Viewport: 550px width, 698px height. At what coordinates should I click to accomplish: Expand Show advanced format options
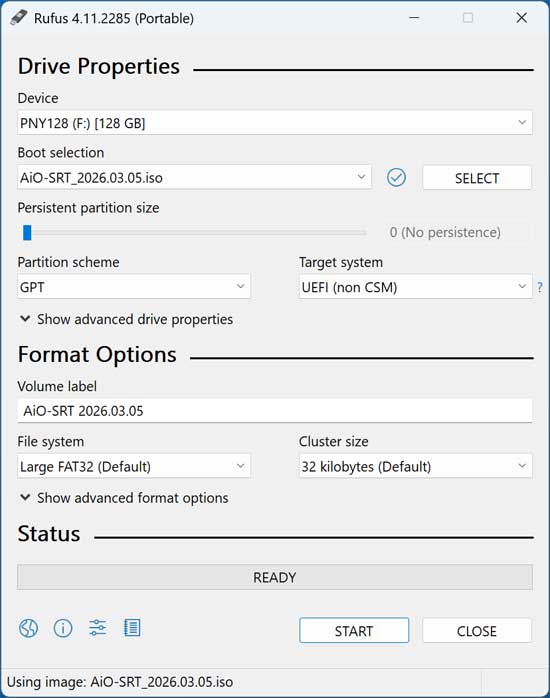click(124, 498)
